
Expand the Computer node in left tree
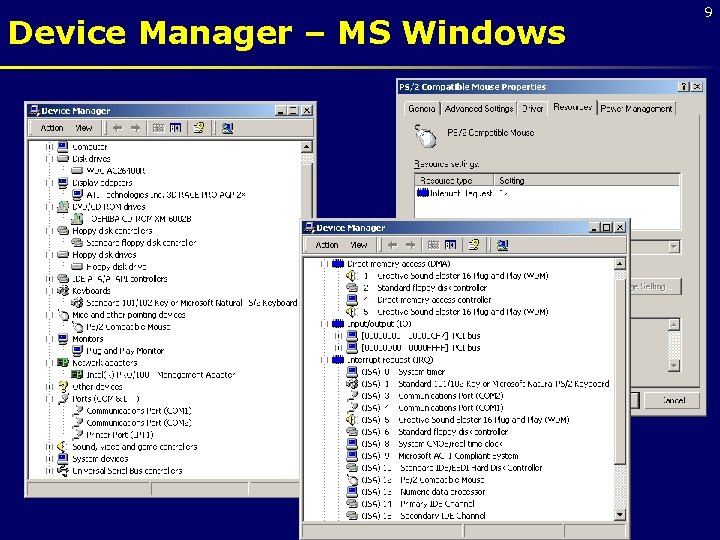pos(49,147)
